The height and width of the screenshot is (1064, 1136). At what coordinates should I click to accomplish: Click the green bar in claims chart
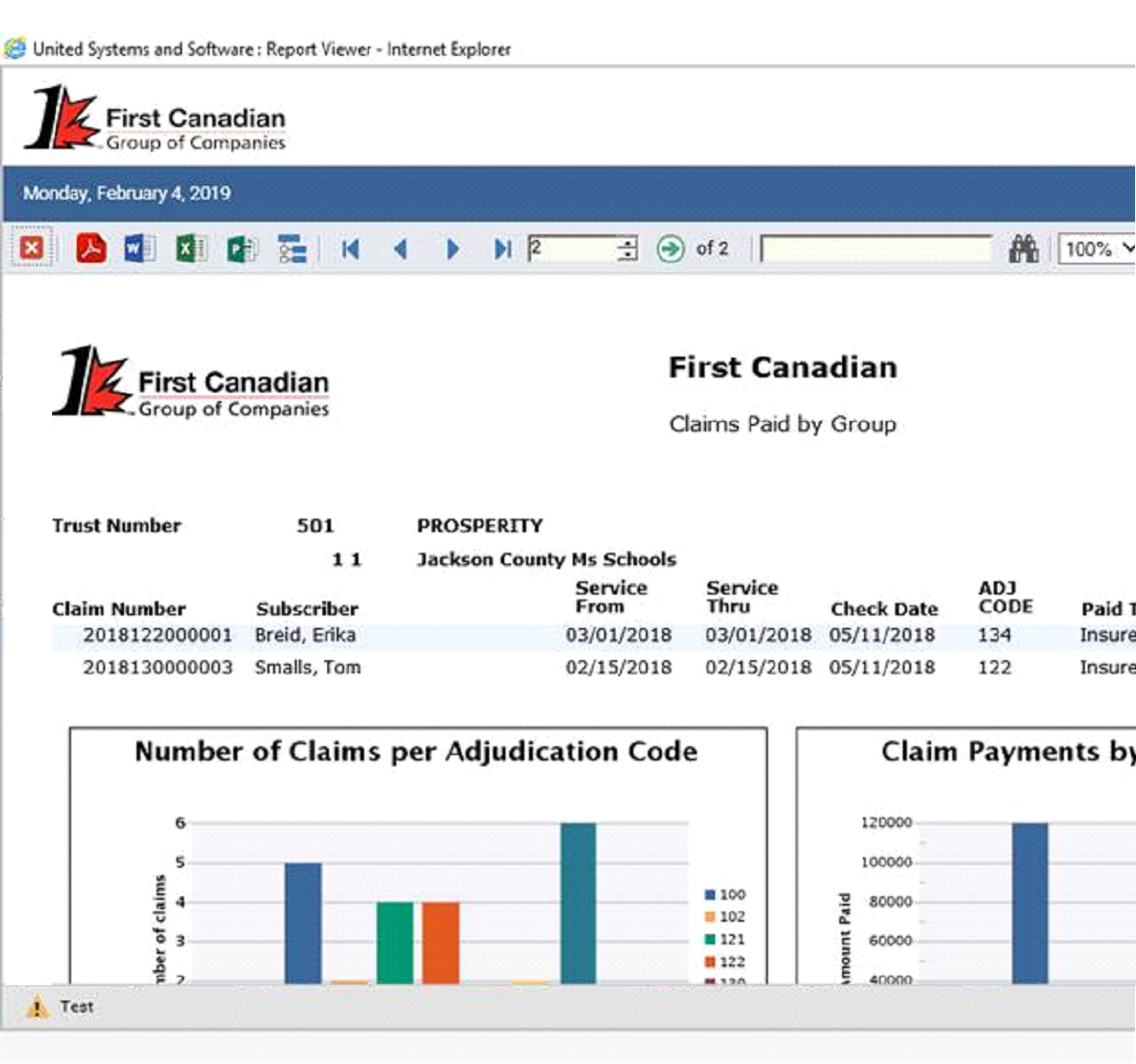pyautogui.click(x=394, y=943)
